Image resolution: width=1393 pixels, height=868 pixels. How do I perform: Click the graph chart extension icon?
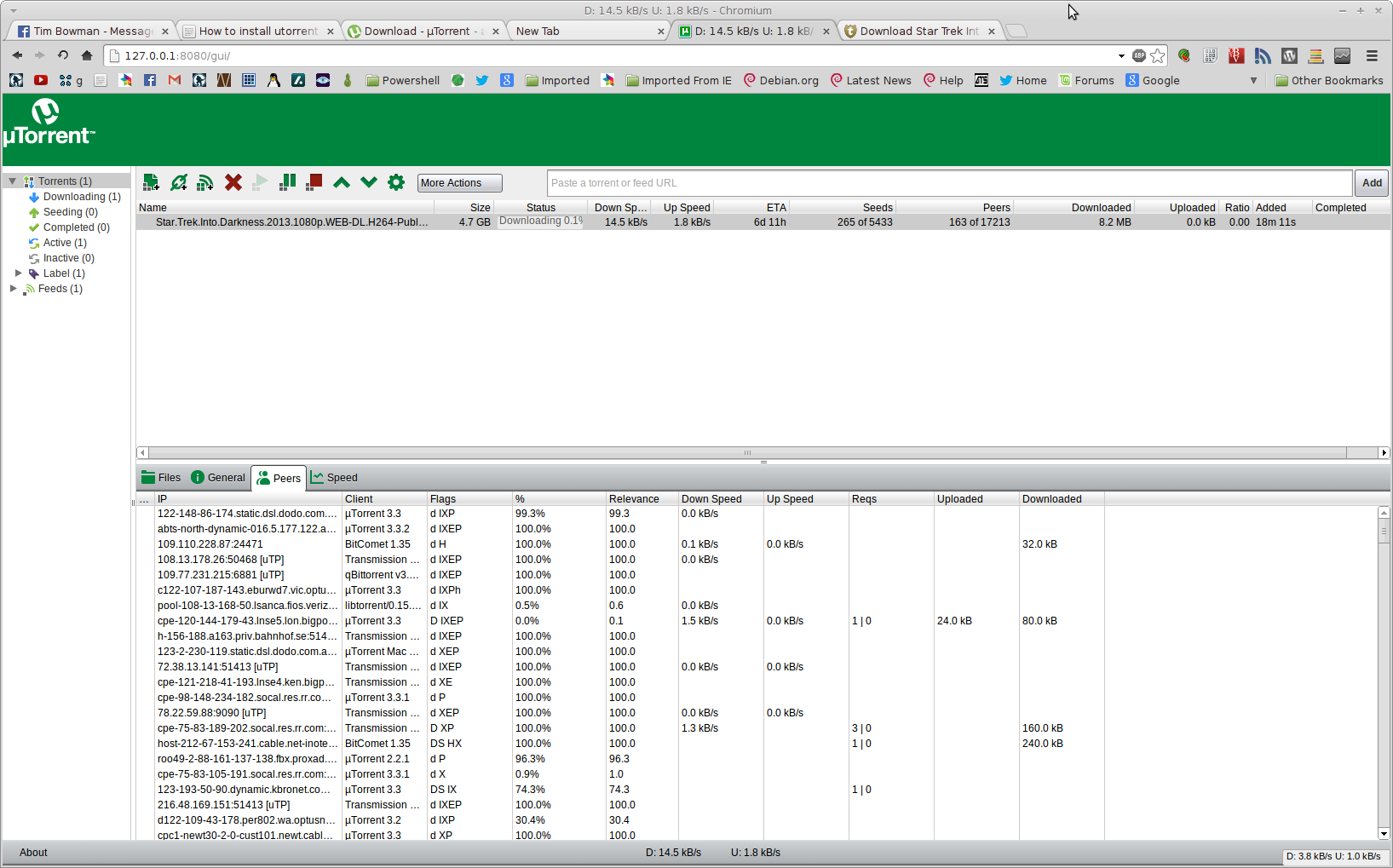click(x=1342, y=55)
